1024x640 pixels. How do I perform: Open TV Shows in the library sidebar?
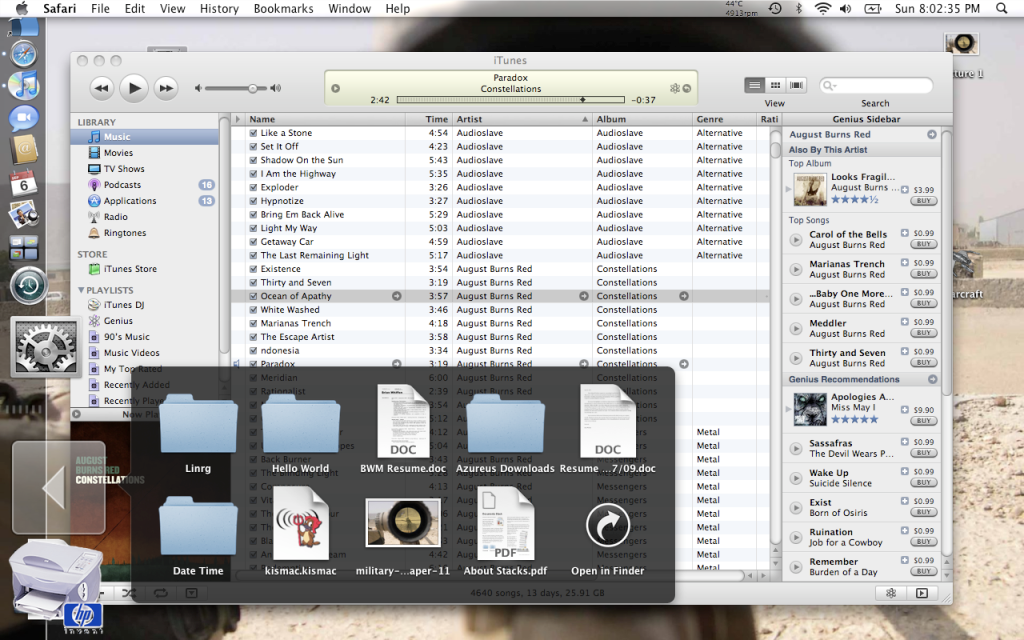click(124, 168)
